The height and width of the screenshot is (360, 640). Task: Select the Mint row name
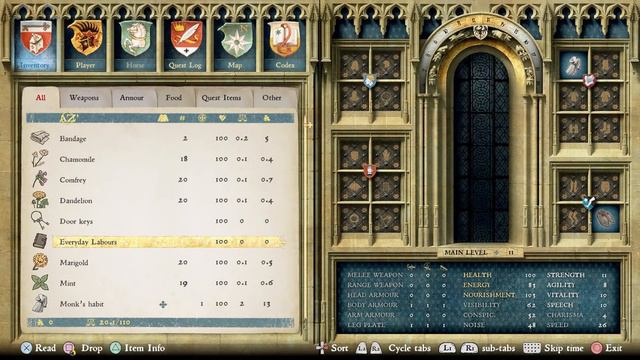(68, 283)
